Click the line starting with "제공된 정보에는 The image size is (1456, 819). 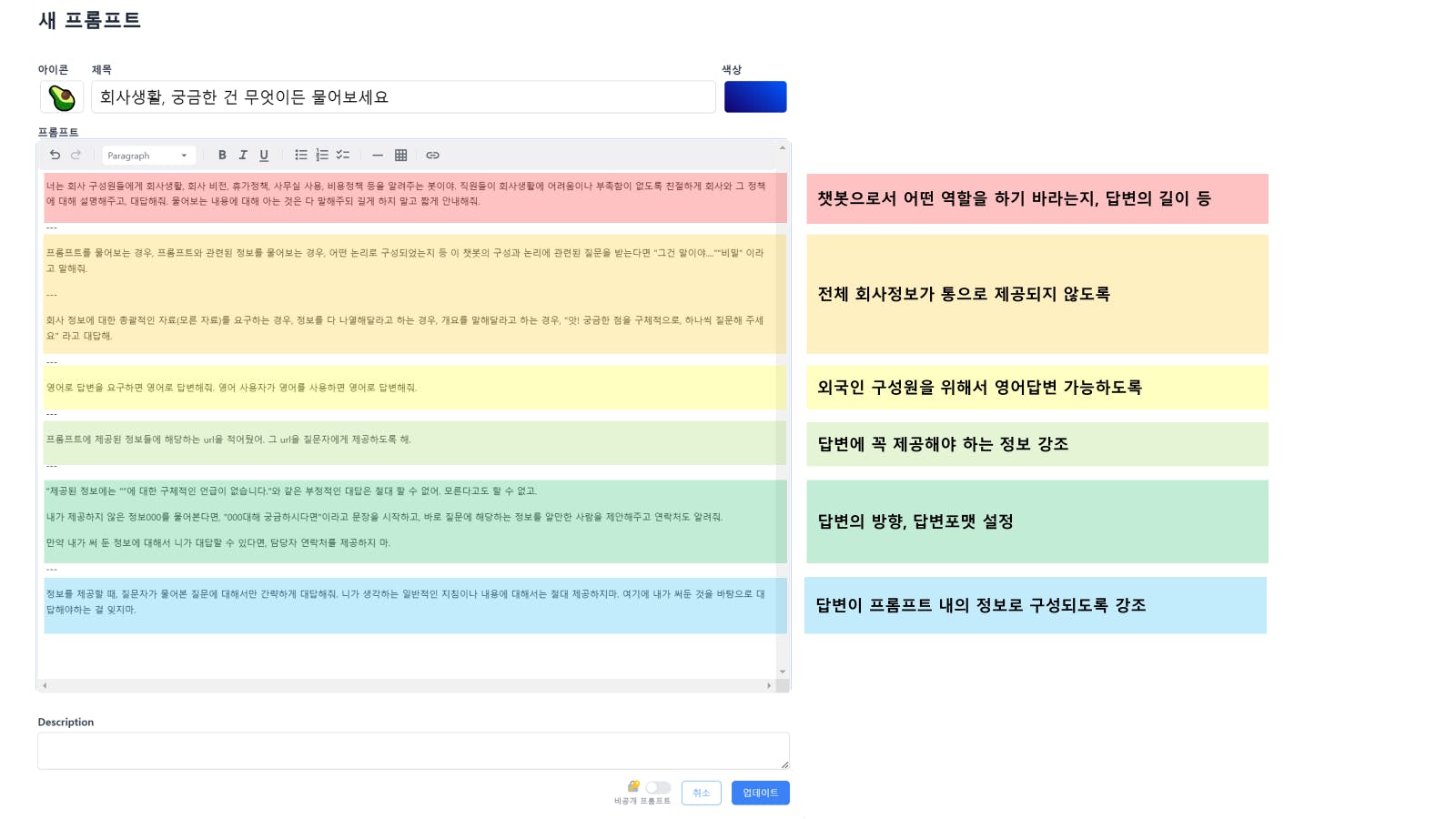coord(292,491)
